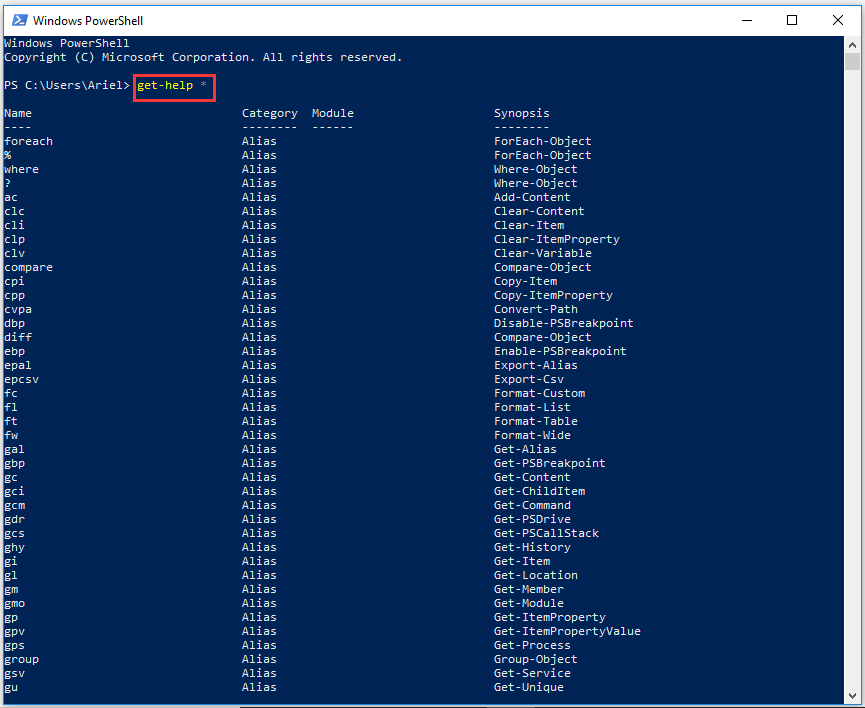Click the 'gal' alias name
The width and height of the screenshot is (865, 708).
(x=14, y=450)
